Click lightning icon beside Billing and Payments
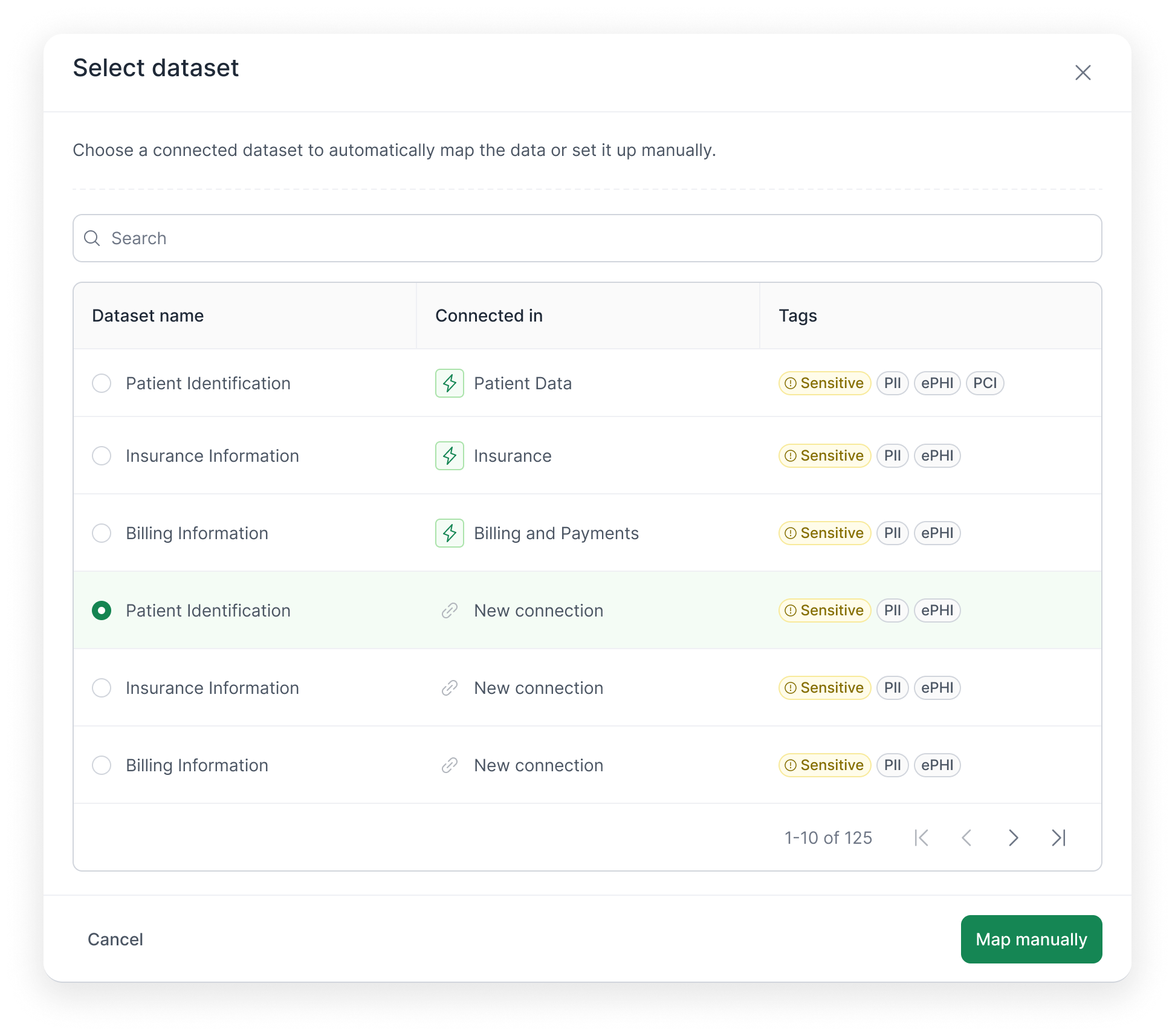The width and height of the screenshot is (1175, 1036). [x=449, y=533]
